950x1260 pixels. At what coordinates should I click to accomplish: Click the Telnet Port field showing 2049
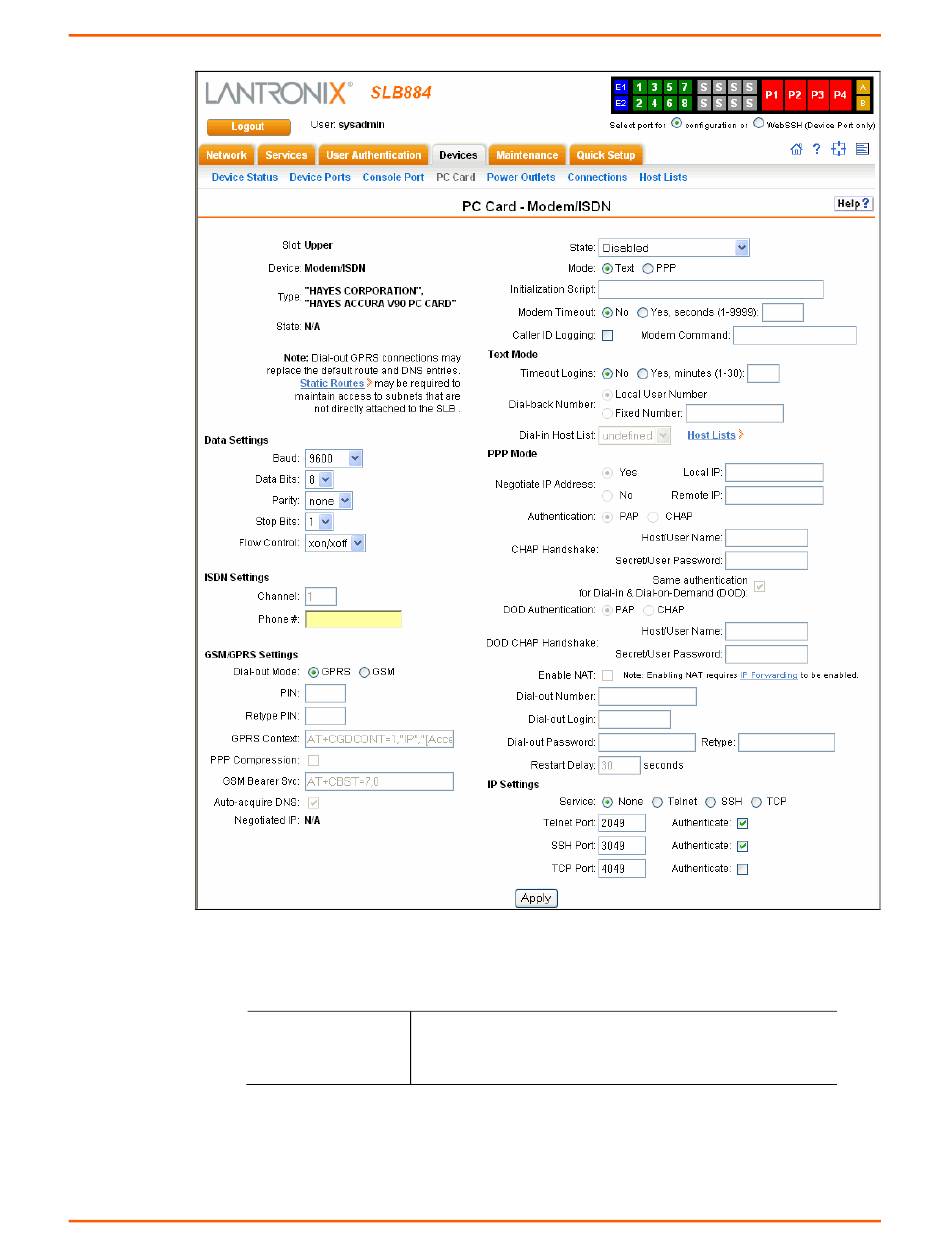(x=622, y=823)
